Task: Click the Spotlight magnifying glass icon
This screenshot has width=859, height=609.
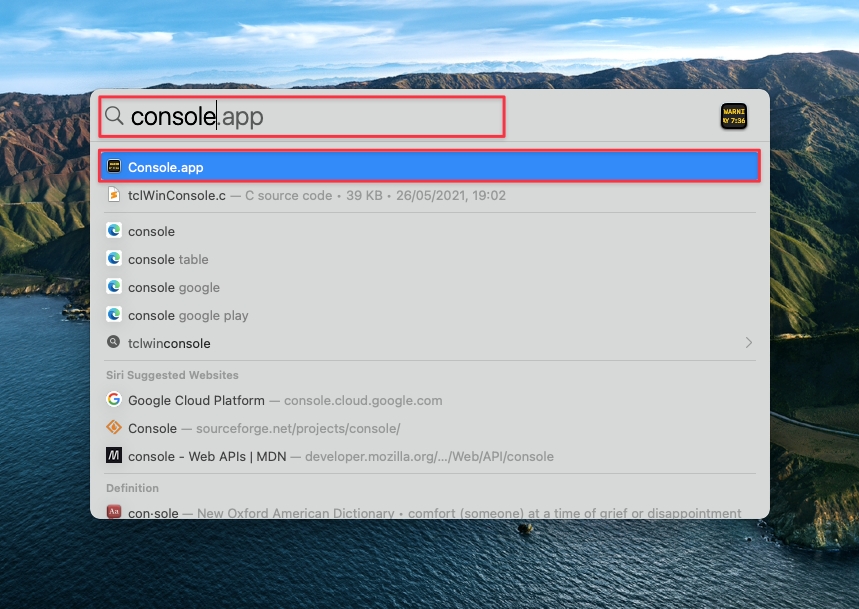Action: (x=114, y=116)
